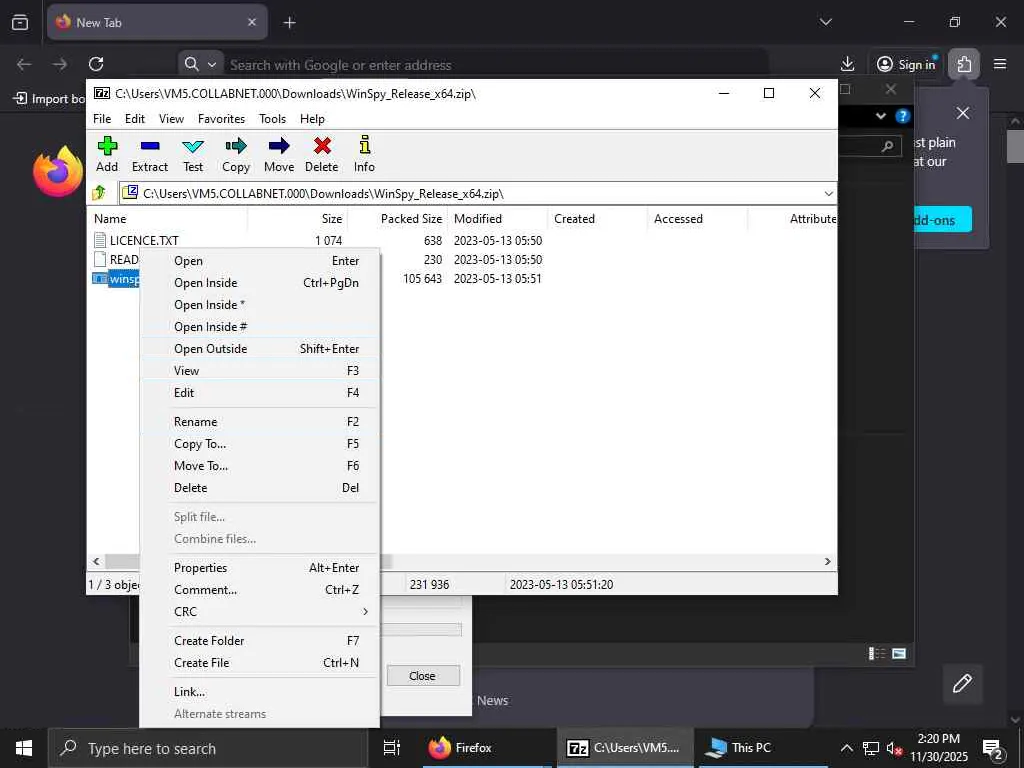Click the Import bookmarks toolbar item
Screen dimensions: 1024x768
coord(50,99)
